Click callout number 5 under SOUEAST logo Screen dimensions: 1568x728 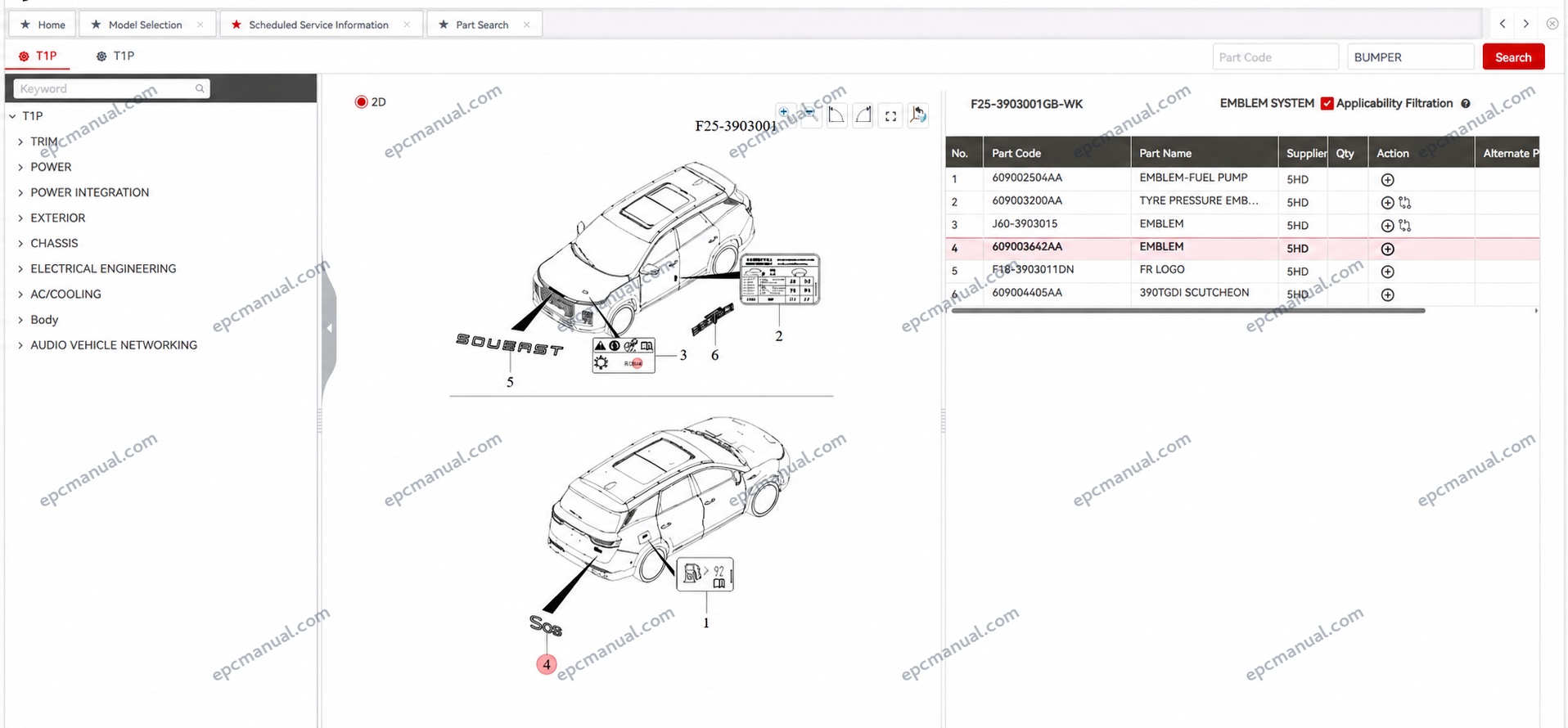510,382
